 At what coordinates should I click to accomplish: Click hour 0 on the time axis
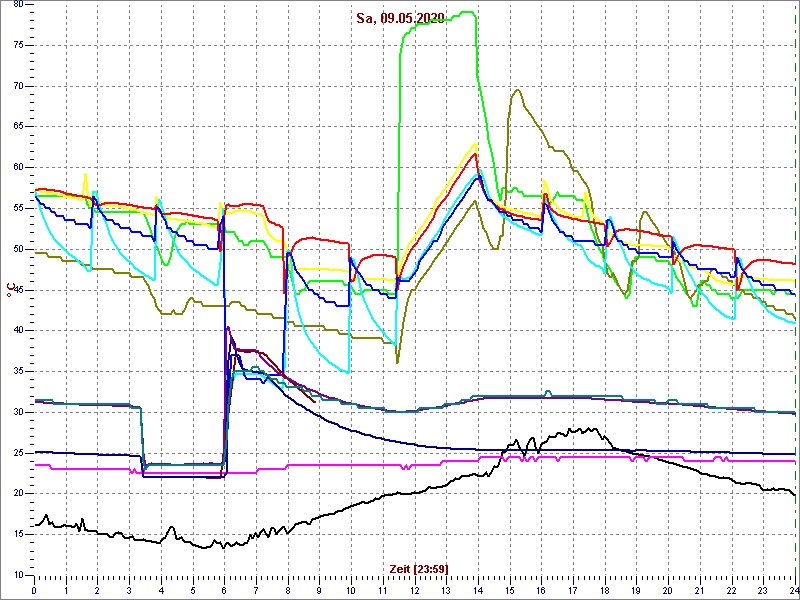point(34,589)
